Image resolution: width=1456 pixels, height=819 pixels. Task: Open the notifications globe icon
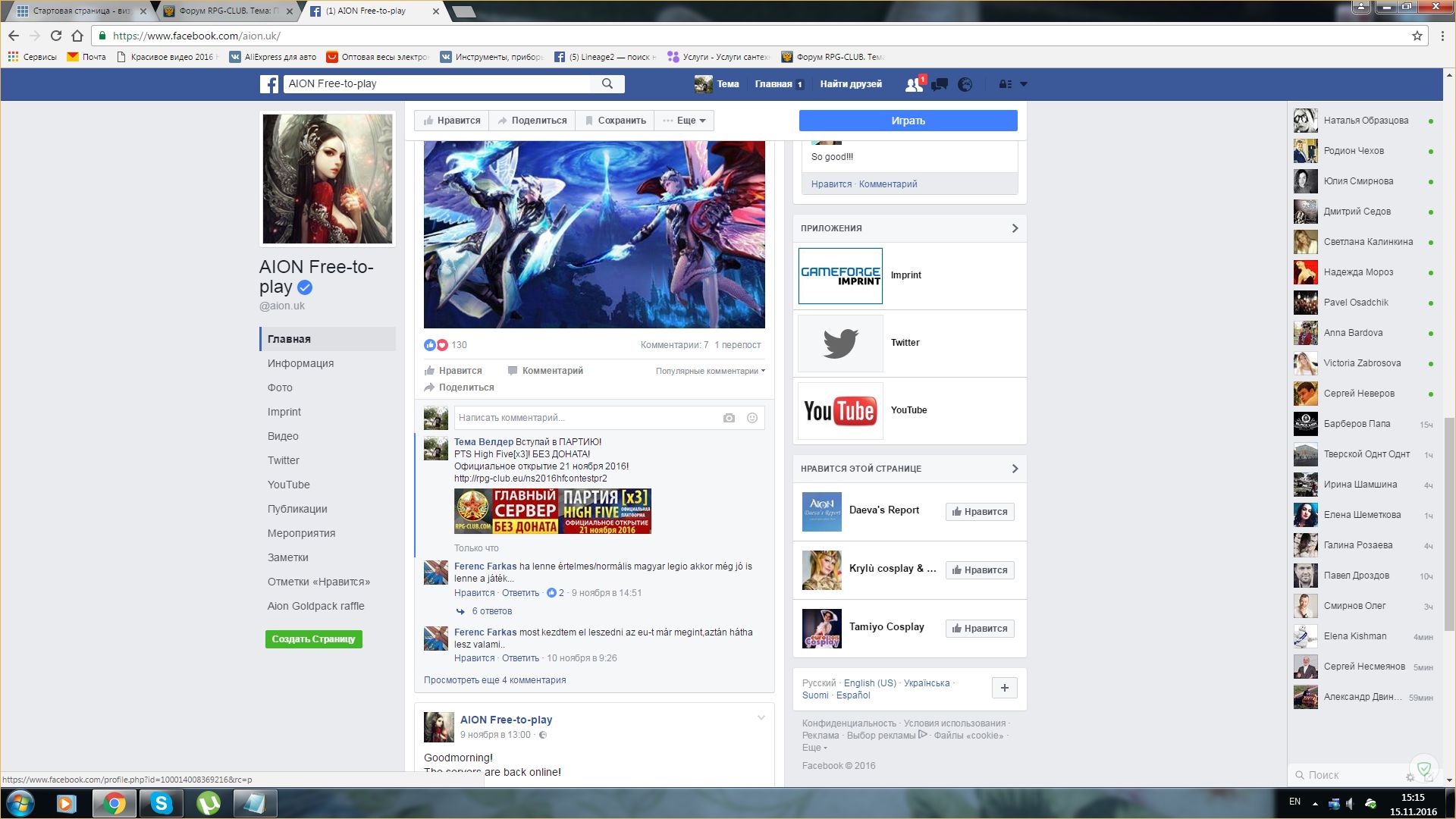(965, 84)
